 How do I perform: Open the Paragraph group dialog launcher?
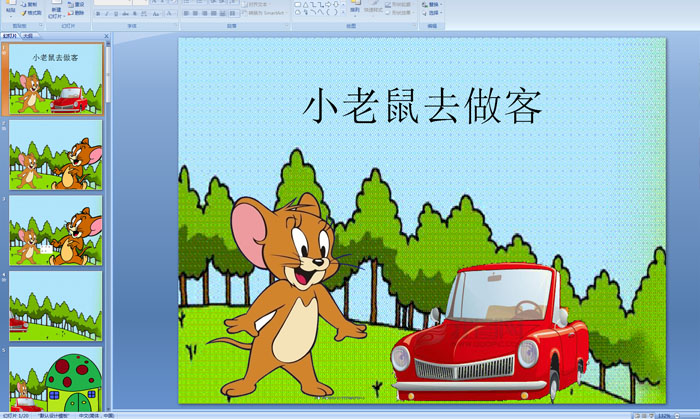click(287, 25)
